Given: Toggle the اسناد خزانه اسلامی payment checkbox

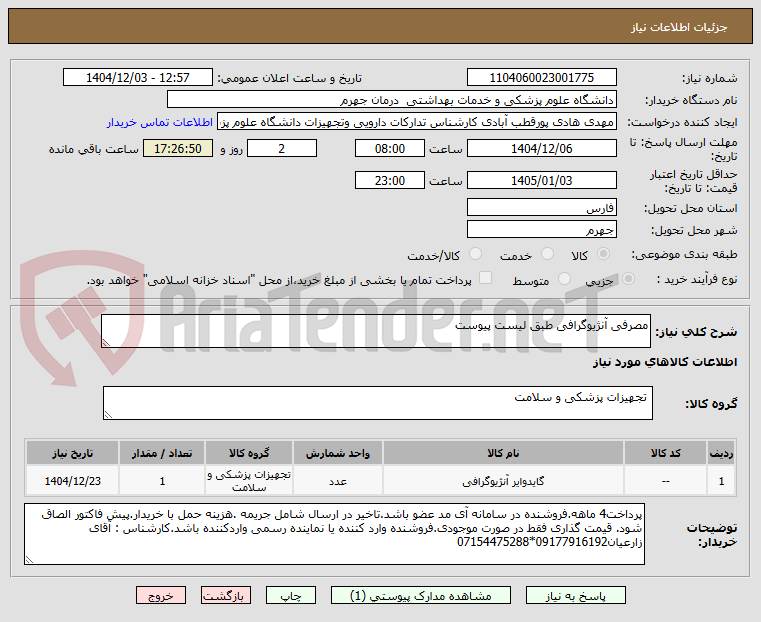Looking at the screenshot, I should click(485, 278).
